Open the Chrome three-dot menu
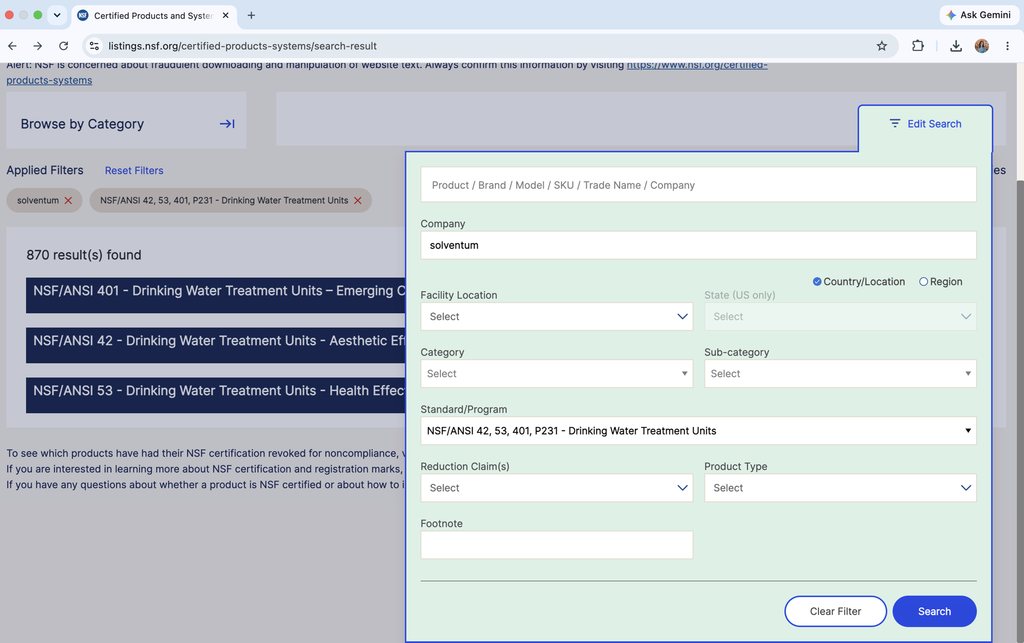The image size is (1024, 643). 1008,46
